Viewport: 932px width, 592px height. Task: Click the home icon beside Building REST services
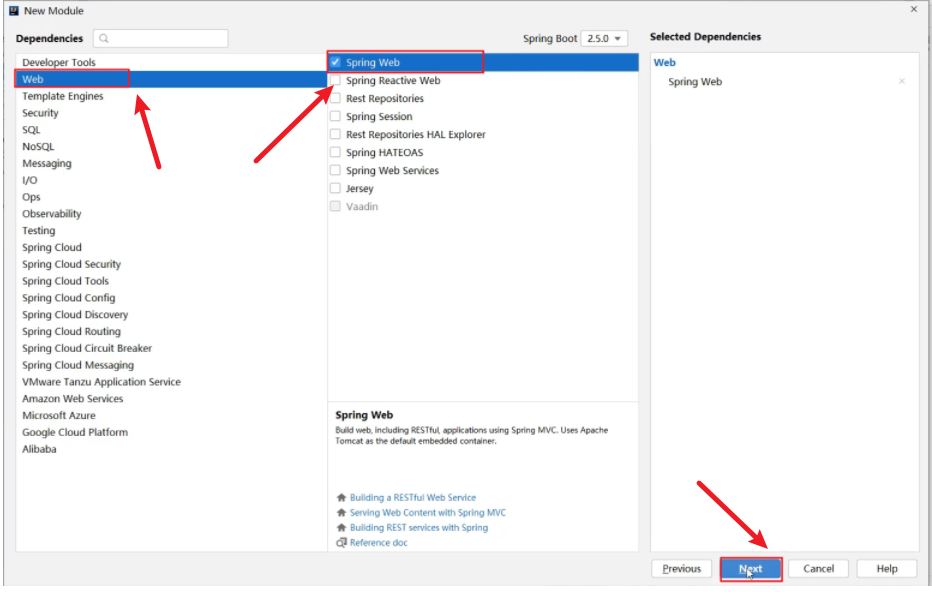click(x=341, y=527)
